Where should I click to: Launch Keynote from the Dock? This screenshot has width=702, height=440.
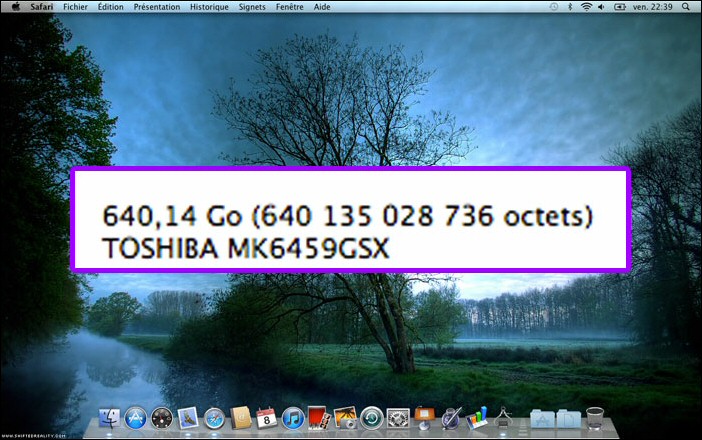click(424, 418)
